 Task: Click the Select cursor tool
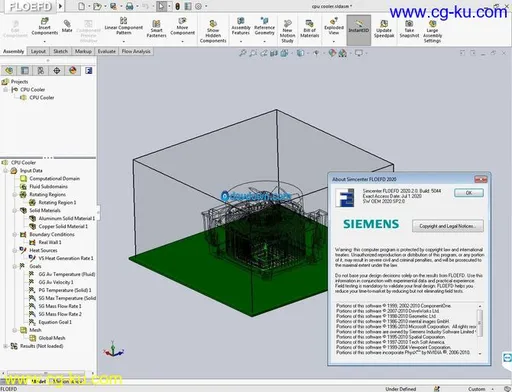[x=161, y=6]
